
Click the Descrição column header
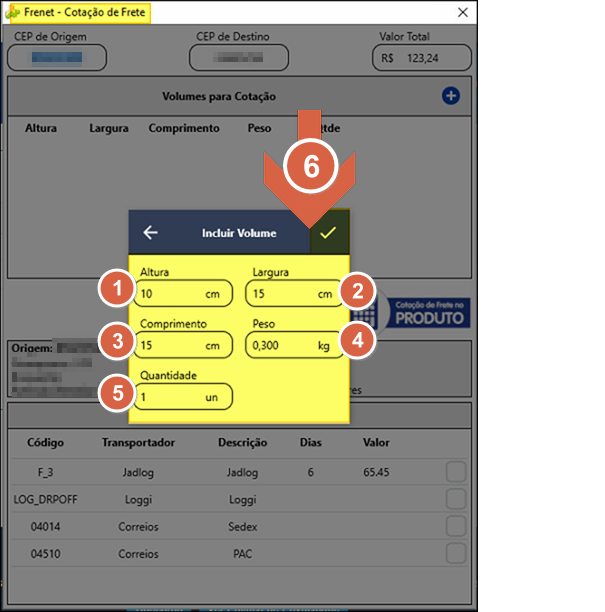click(x=242, y=443)
